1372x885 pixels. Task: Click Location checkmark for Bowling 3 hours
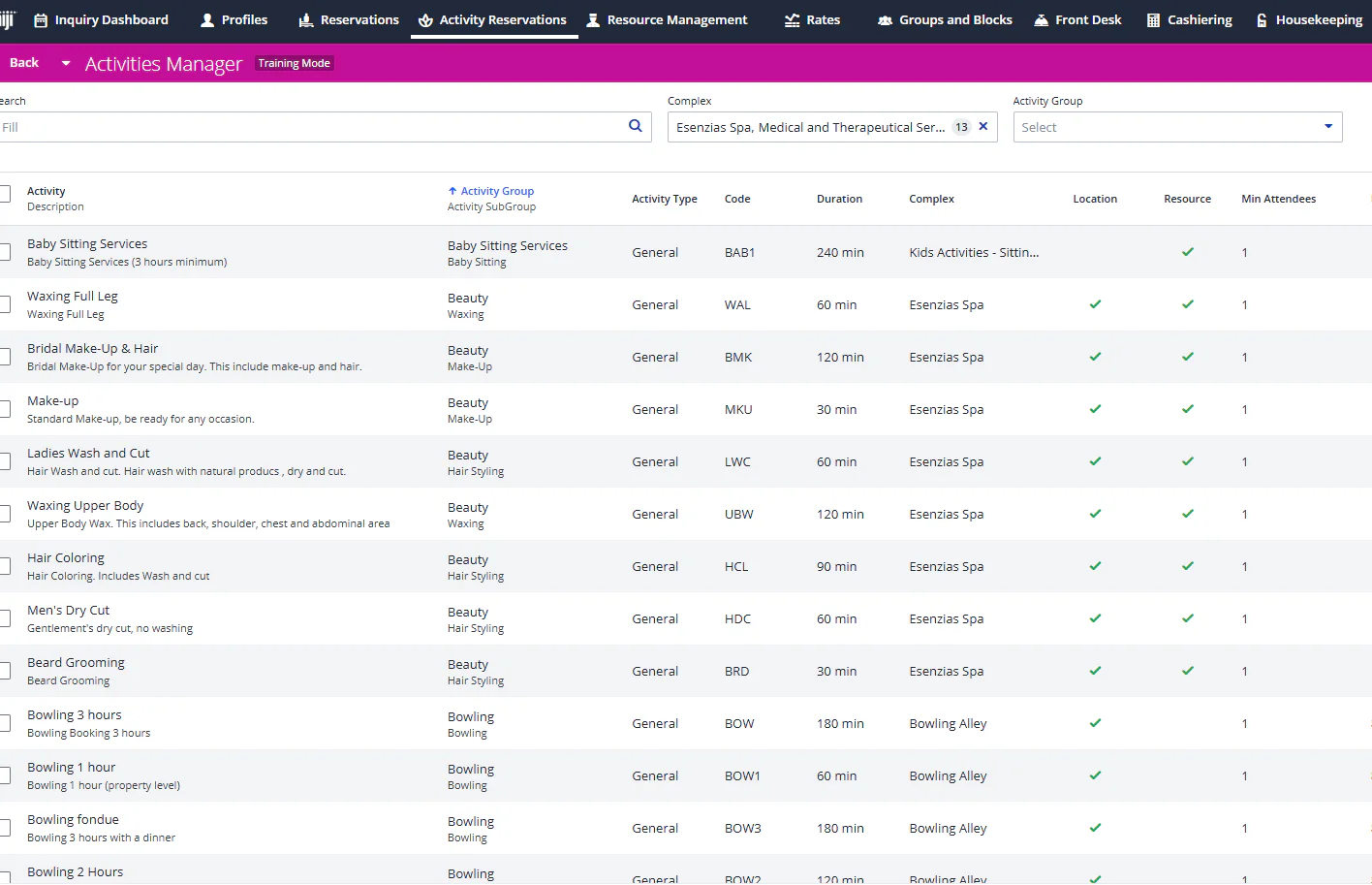click(1095, 723)
